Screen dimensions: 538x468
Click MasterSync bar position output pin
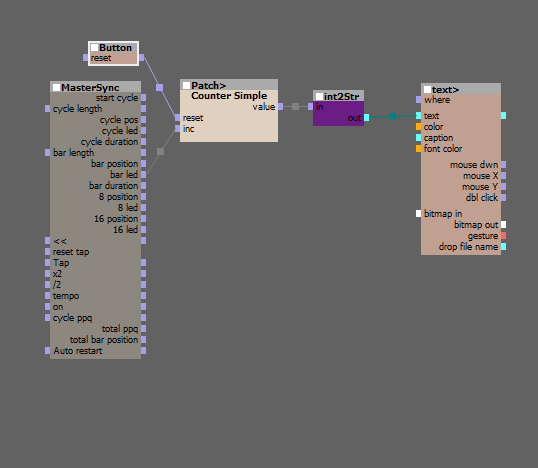point(143,164)
